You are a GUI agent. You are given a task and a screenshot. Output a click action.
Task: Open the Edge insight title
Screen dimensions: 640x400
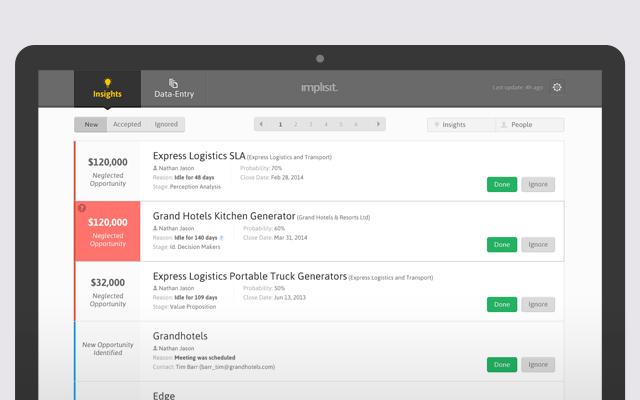pos(164,396)
